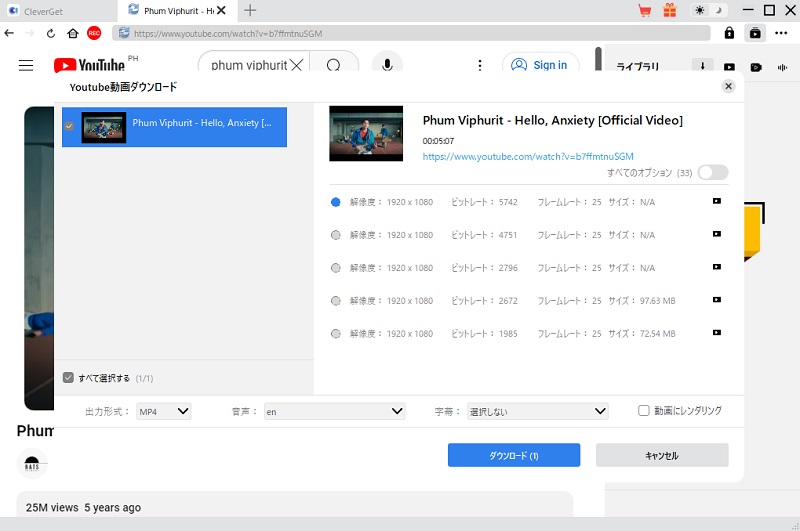Click the red REC record icon
Image resolution: width=800 pixels, height=531 pixels.
[94, 33]
